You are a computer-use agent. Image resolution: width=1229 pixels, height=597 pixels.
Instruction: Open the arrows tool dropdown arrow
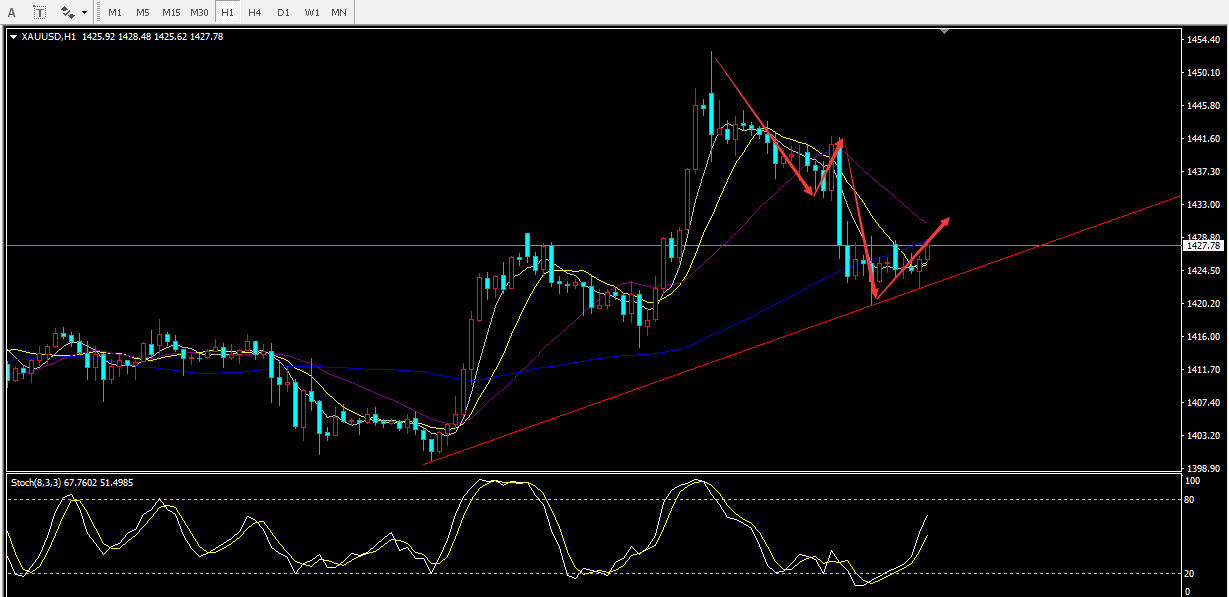coord(84,13)
